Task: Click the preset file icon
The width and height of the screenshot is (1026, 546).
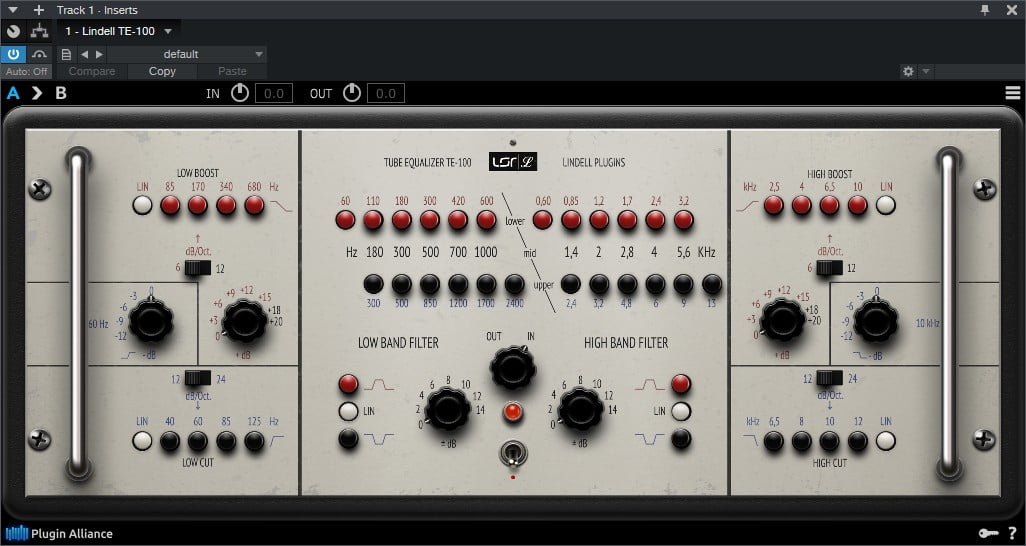Action: click(x=65, y=54)
